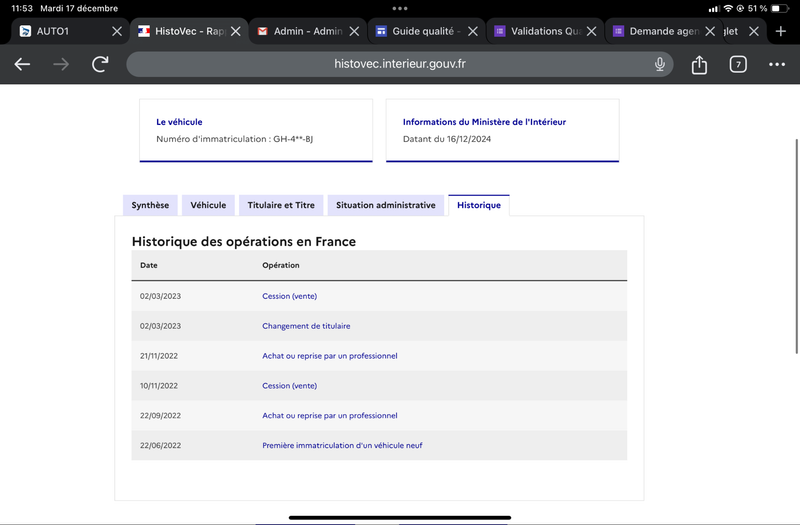Click the page vertical scrollbar

click(796, 246)
